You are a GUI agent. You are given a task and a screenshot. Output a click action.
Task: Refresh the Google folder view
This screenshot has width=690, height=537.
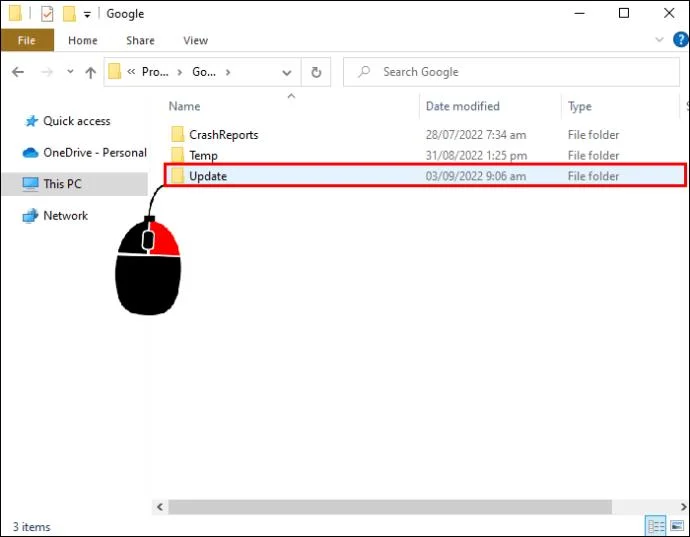[x=316, y=72]
